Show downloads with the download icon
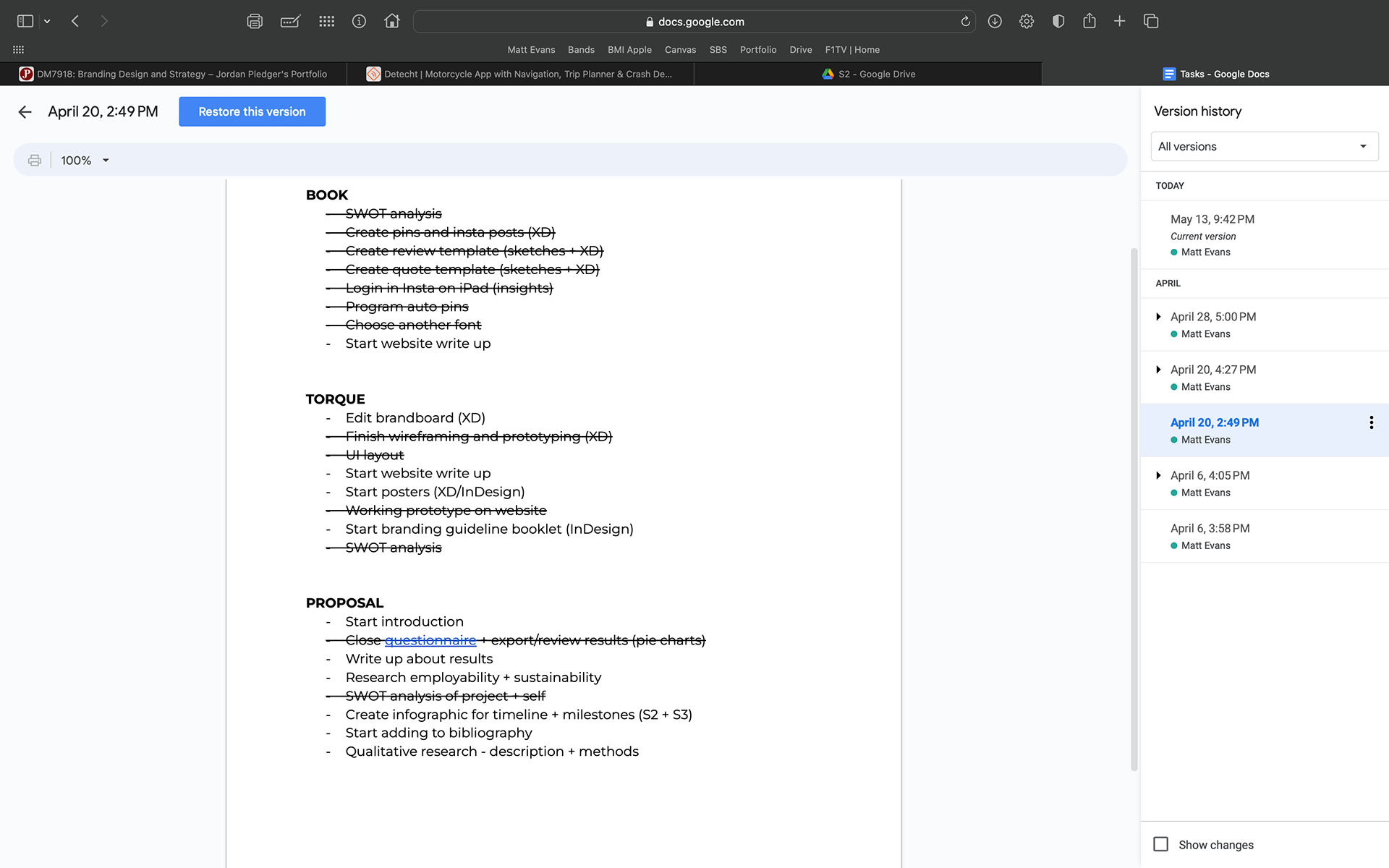 click(x=995, y=22)
